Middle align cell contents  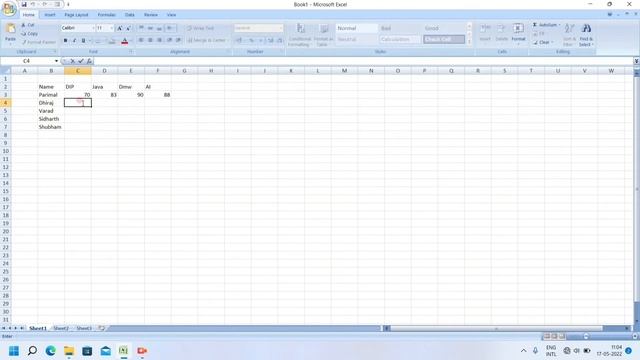click(150, 28)
